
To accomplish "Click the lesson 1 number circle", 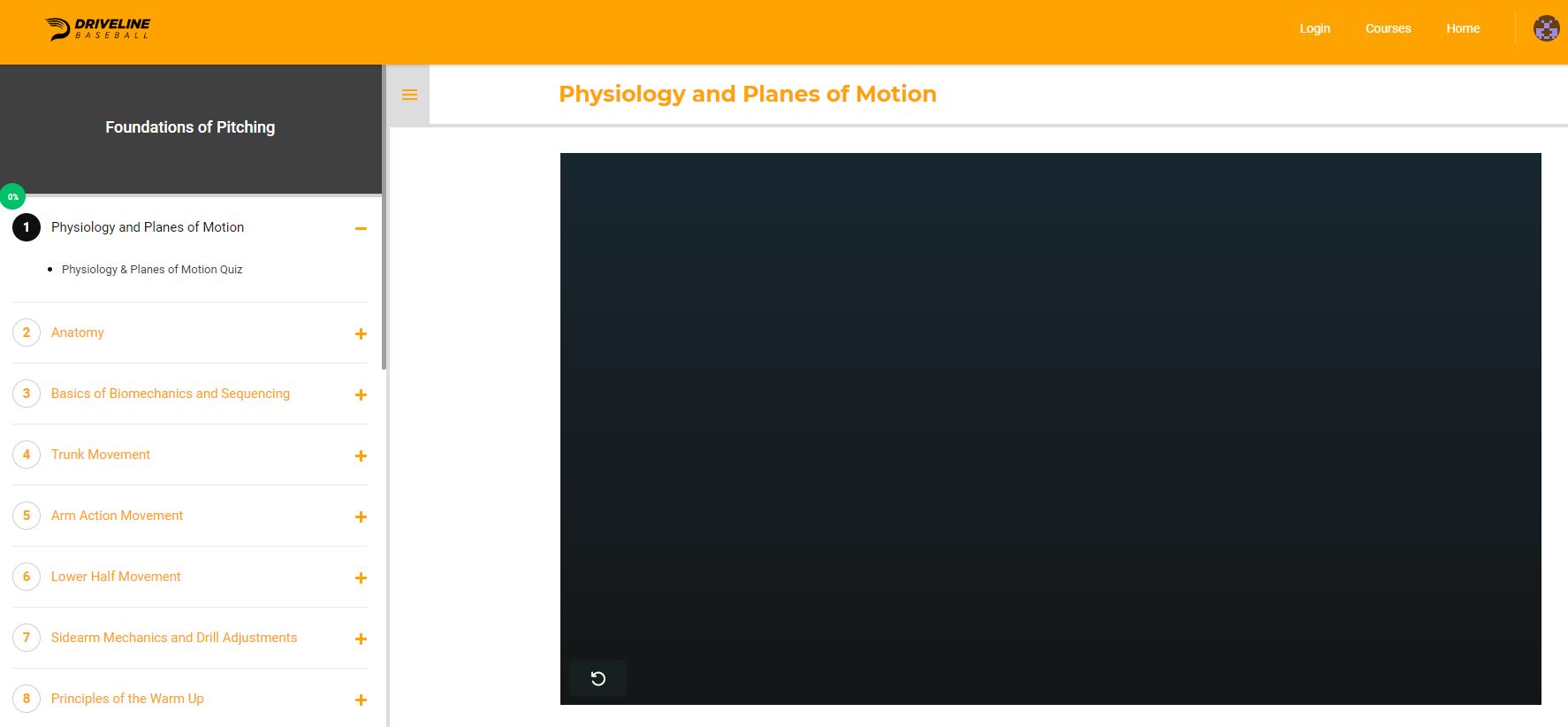I will click(x=27, y=227).
